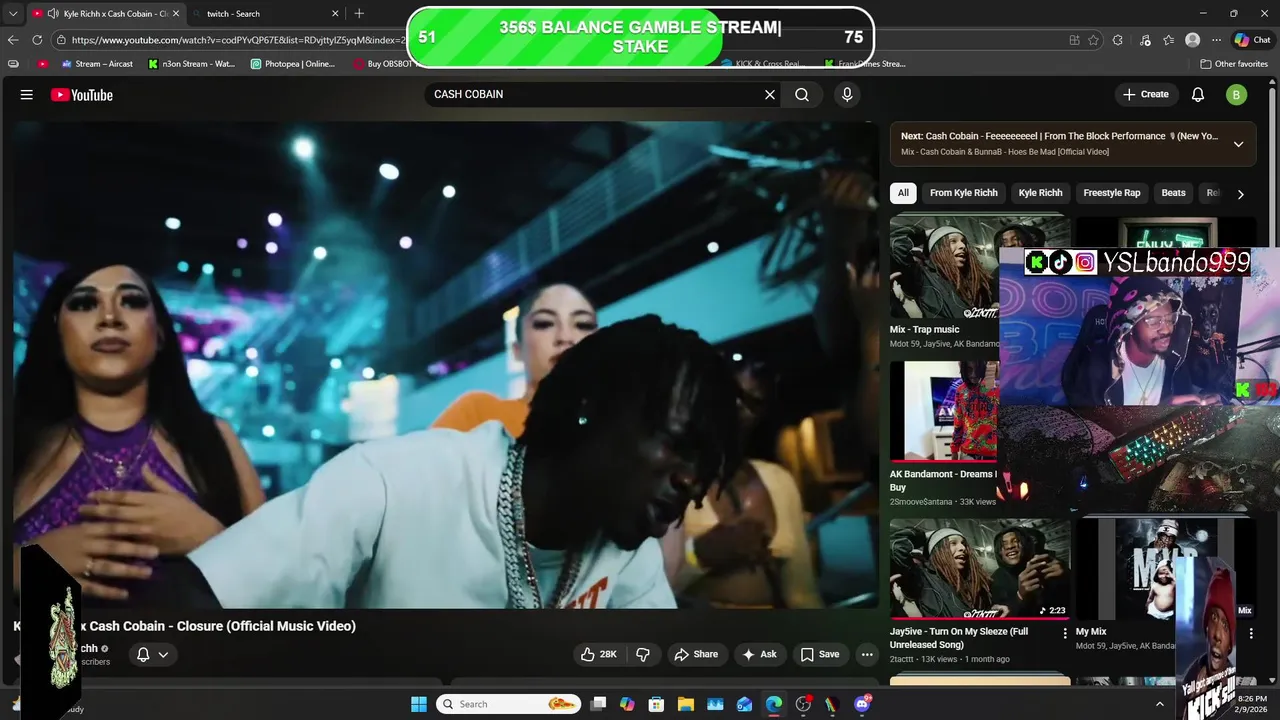
Task: Open the Ask AI feature
Action: 759,654
